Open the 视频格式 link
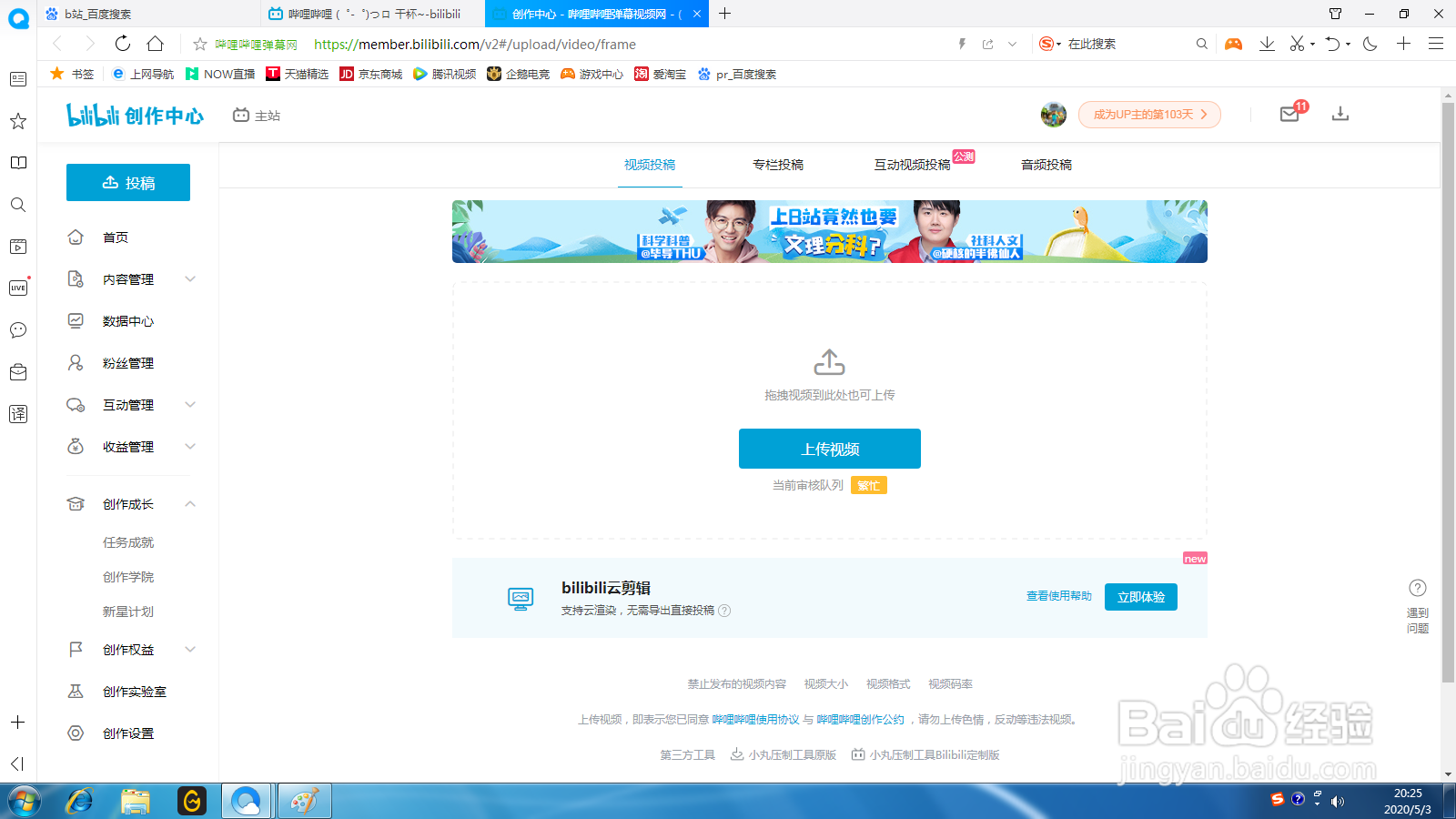 point(888,684)
